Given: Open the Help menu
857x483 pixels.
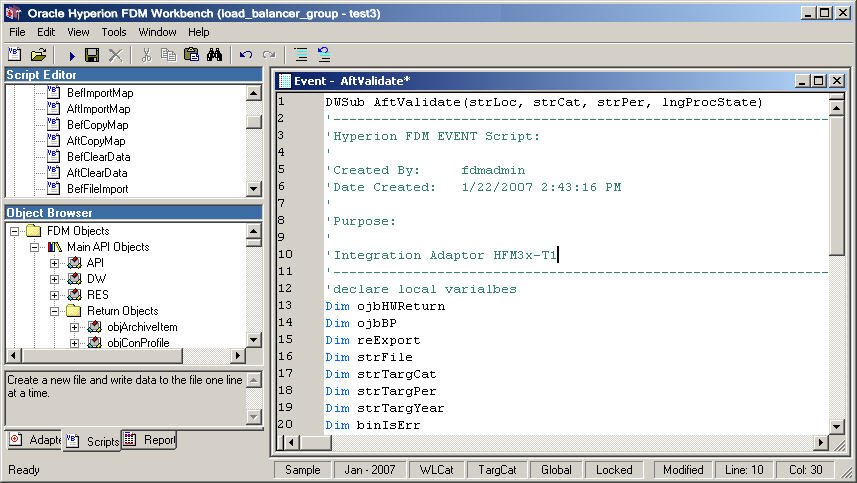Looking at the screenshot, I should 199,32.
